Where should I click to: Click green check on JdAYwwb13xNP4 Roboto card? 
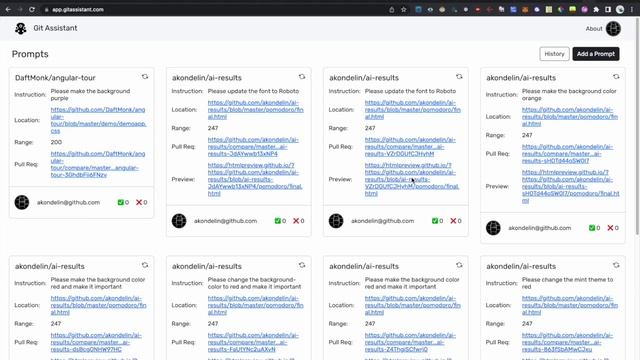click(x=278, y=221)
